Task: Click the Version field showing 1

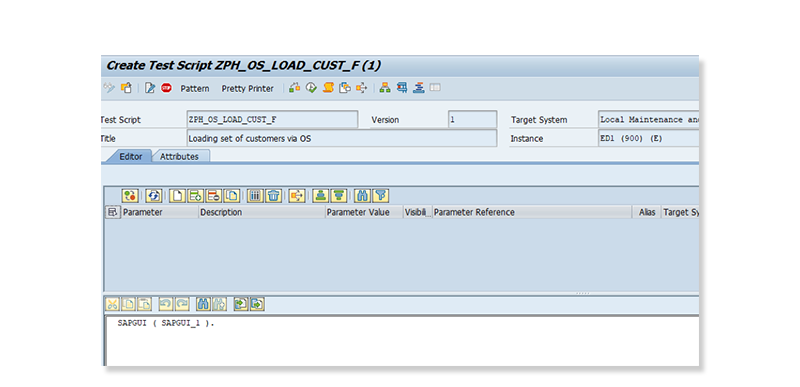Action: tap(472, 120)
